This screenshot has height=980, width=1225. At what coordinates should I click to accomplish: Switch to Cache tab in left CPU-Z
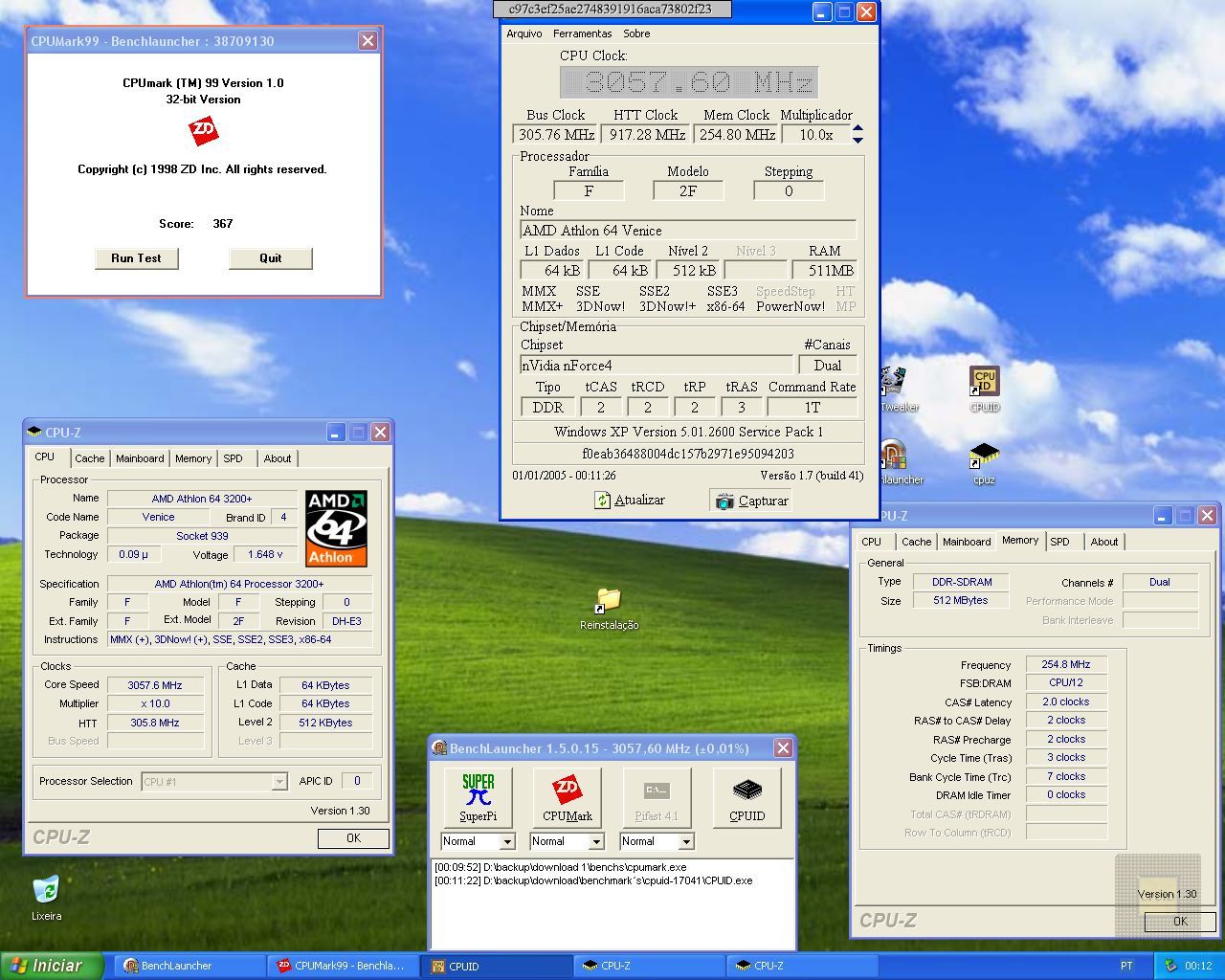[x=89, y=458]
